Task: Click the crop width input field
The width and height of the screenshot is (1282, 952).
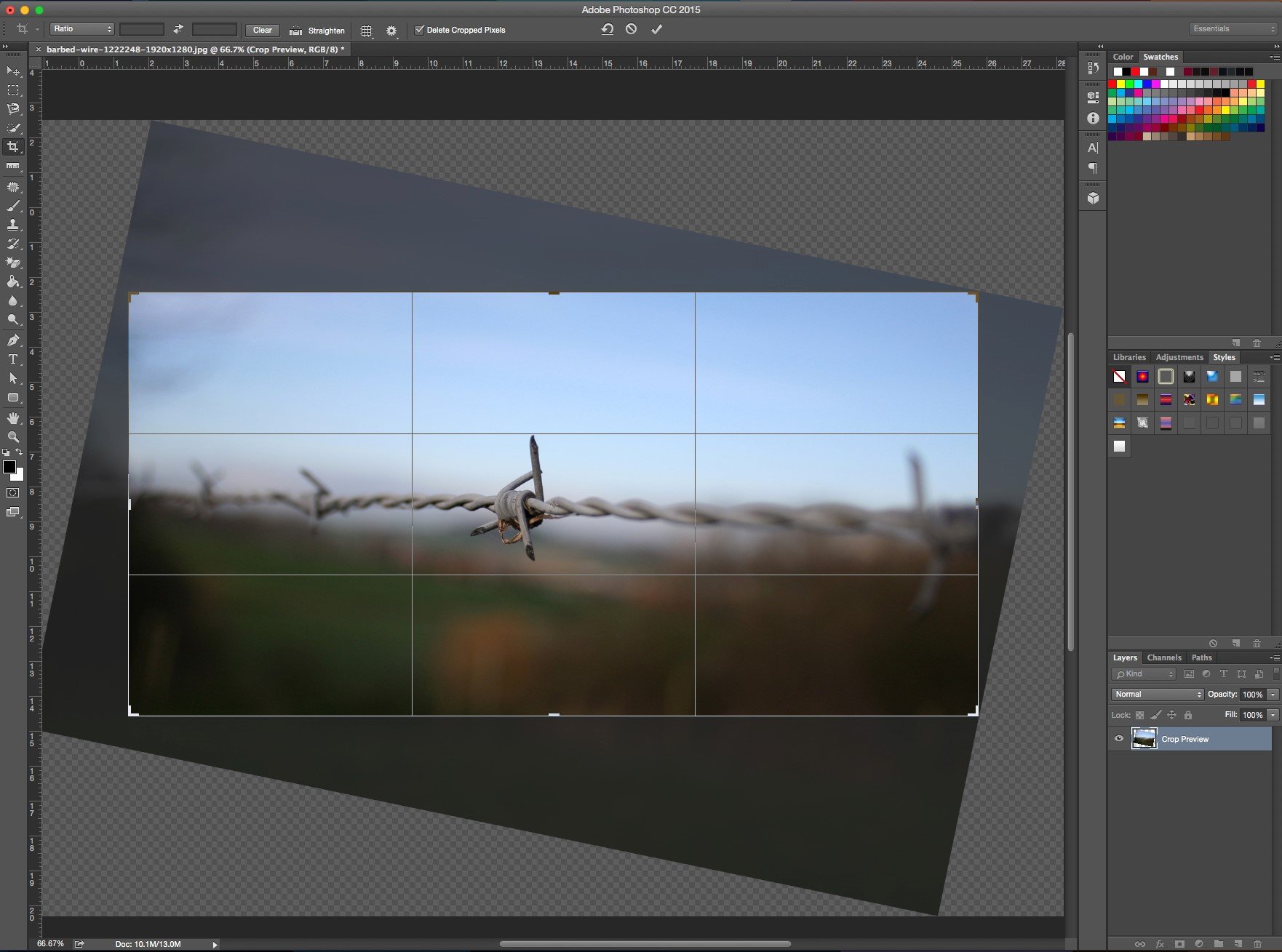Action: point(142,30)
